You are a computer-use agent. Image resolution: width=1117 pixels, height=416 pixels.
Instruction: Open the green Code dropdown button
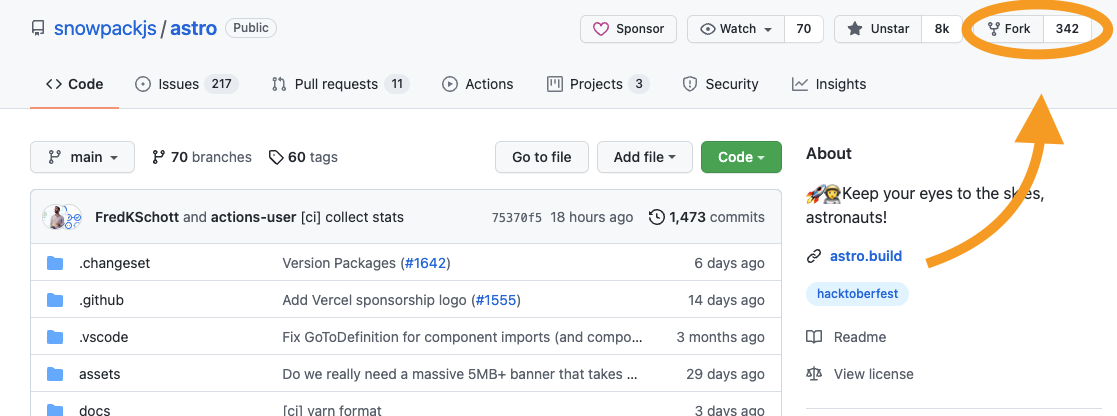[x=741, y=157]
